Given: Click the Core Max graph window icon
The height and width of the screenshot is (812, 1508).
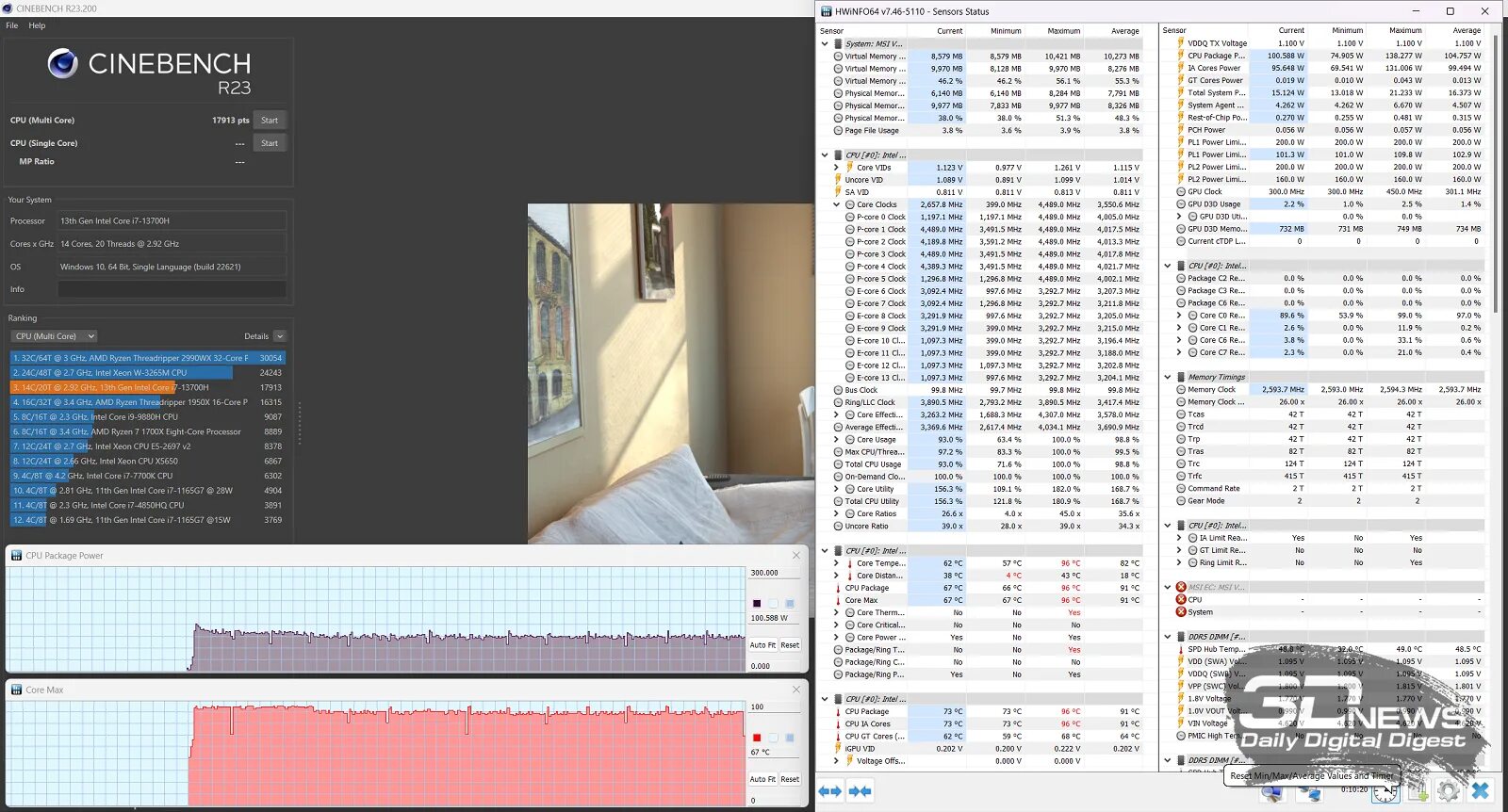Looking at the screenshot, I should (x=16, y=690).
